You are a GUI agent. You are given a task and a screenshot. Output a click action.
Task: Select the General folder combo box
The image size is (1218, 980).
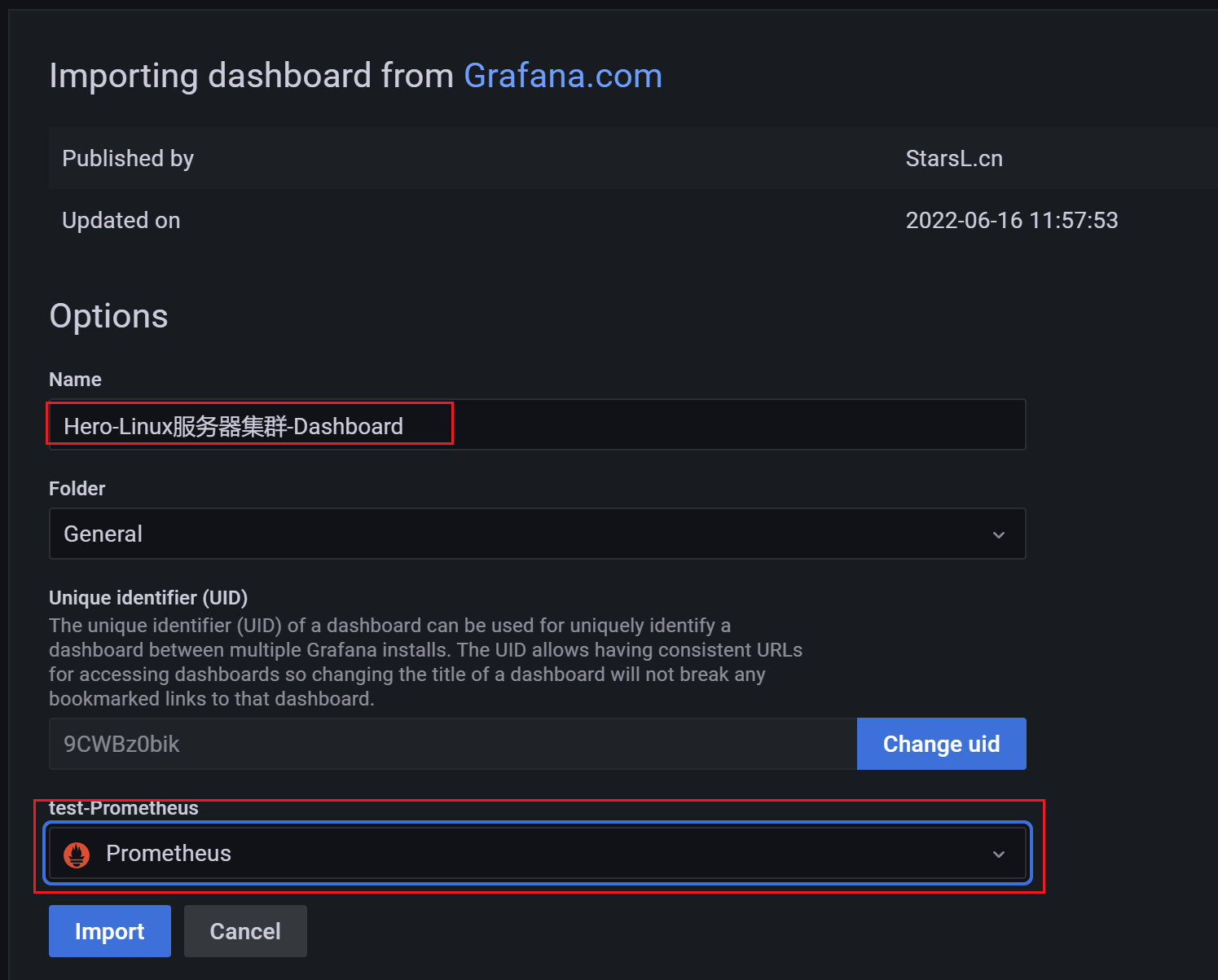click(x=521, y=534)
